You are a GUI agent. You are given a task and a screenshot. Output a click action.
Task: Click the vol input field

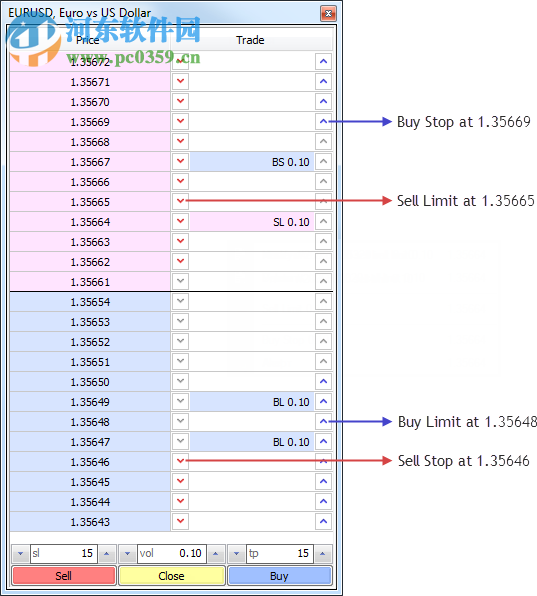pos(172,554)
